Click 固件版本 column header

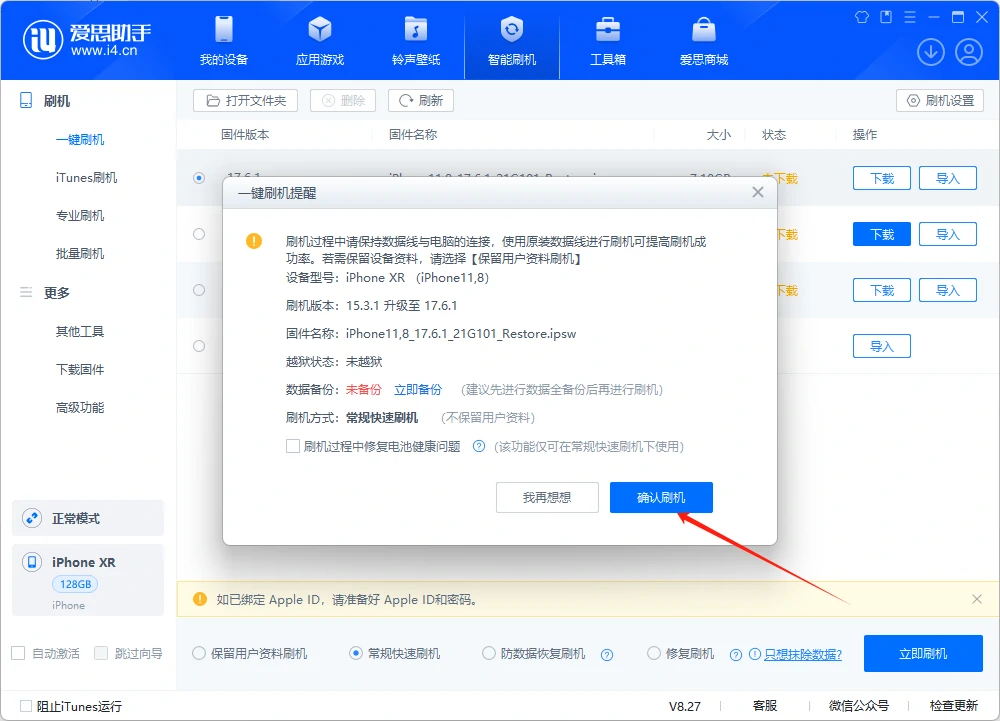point(245,135)
